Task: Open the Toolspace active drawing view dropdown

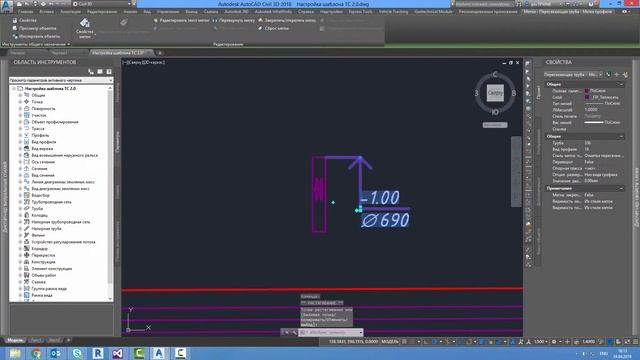Action: pos(61,80)
